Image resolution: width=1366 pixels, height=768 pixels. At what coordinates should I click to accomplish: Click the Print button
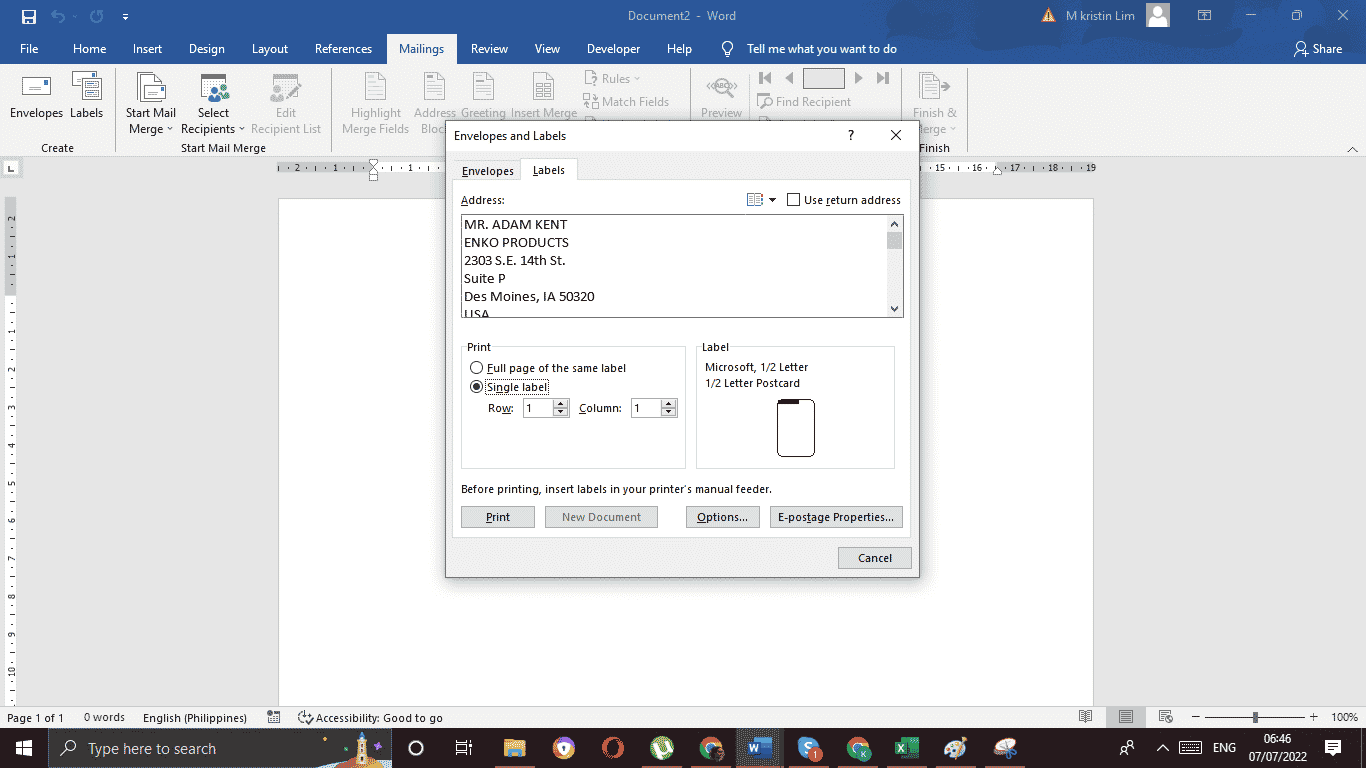tap(498, 517)
